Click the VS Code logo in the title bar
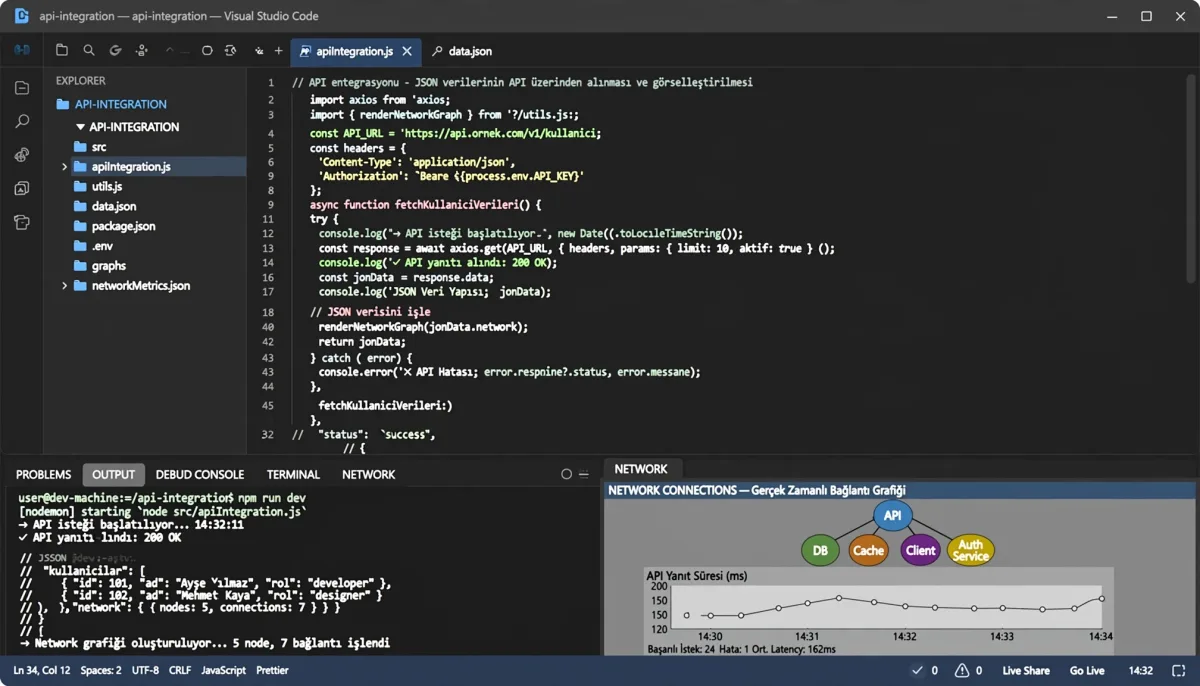The height and width of the screenshot is (686, 1200). click(21, 16)
